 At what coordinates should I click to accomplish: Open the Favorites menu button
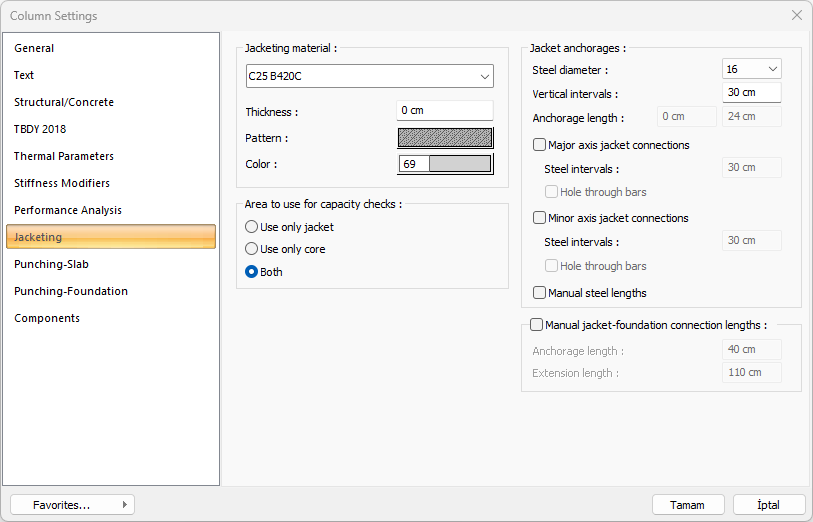pyautogui.click(x=72, y=505)
